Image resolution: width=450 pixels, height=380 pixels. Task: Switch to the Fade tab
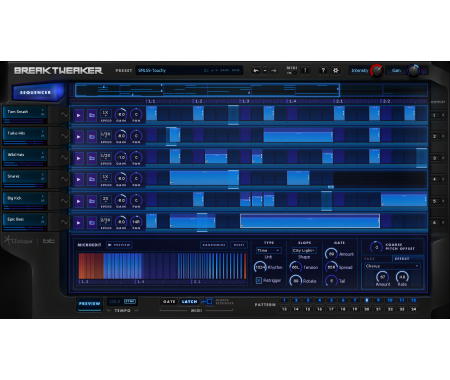click(369, 259)
